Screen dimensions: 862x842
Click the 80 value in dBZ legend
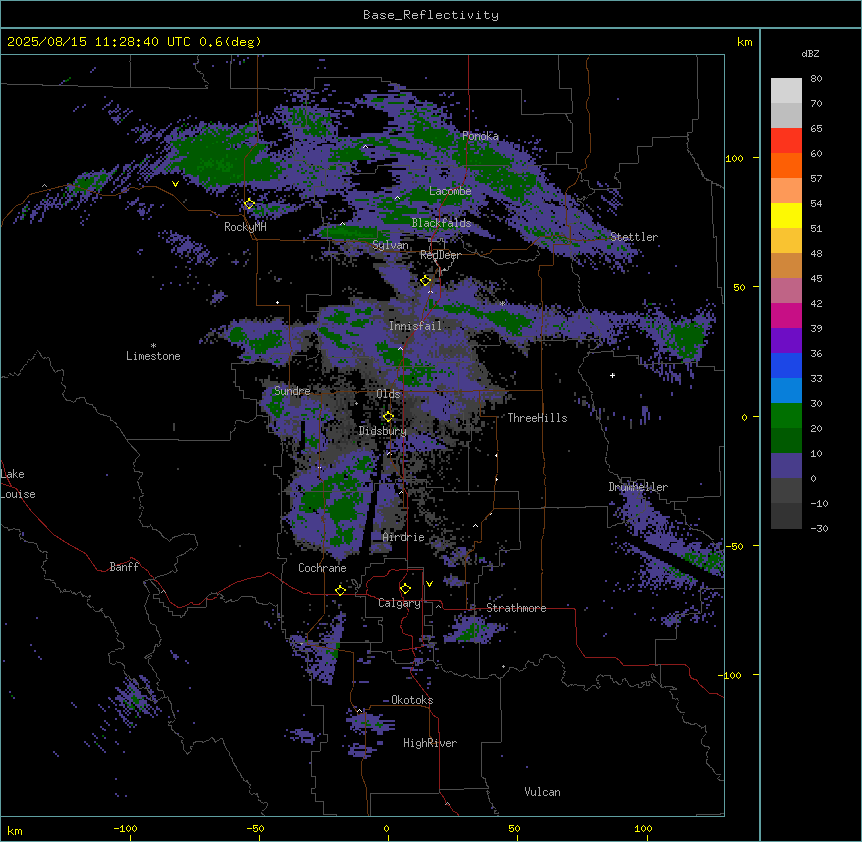click(x=816, y=79)
